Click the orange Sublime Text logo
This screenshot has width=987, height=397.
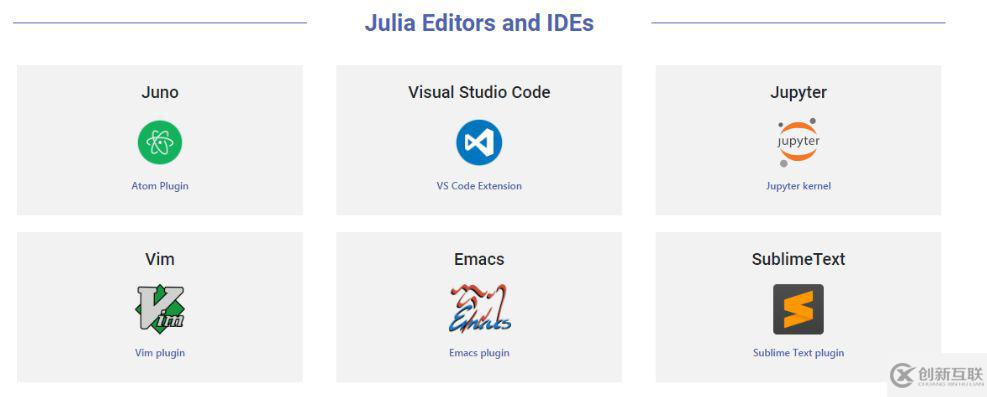click(x=798, y=309)
